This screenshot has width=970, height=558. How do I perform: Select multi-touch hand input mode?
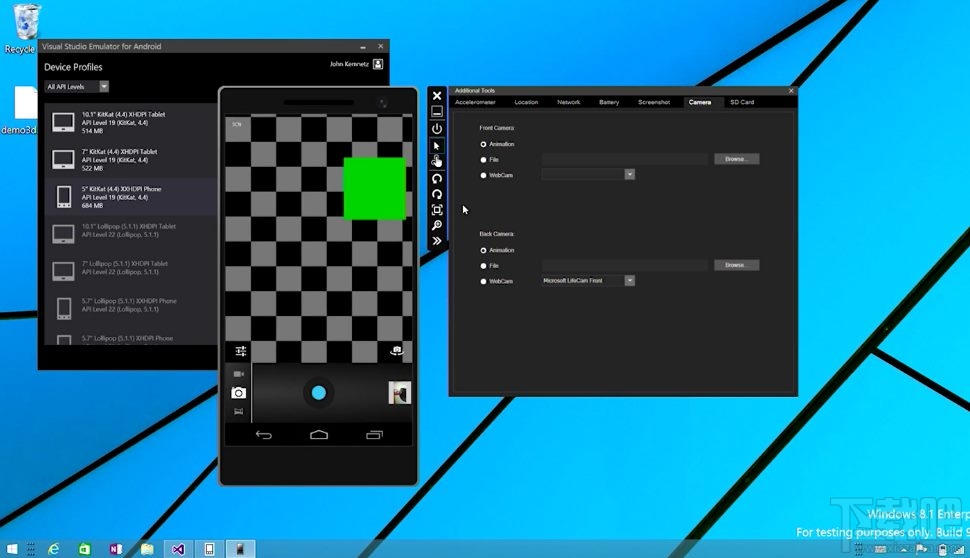tap(437, 161)
